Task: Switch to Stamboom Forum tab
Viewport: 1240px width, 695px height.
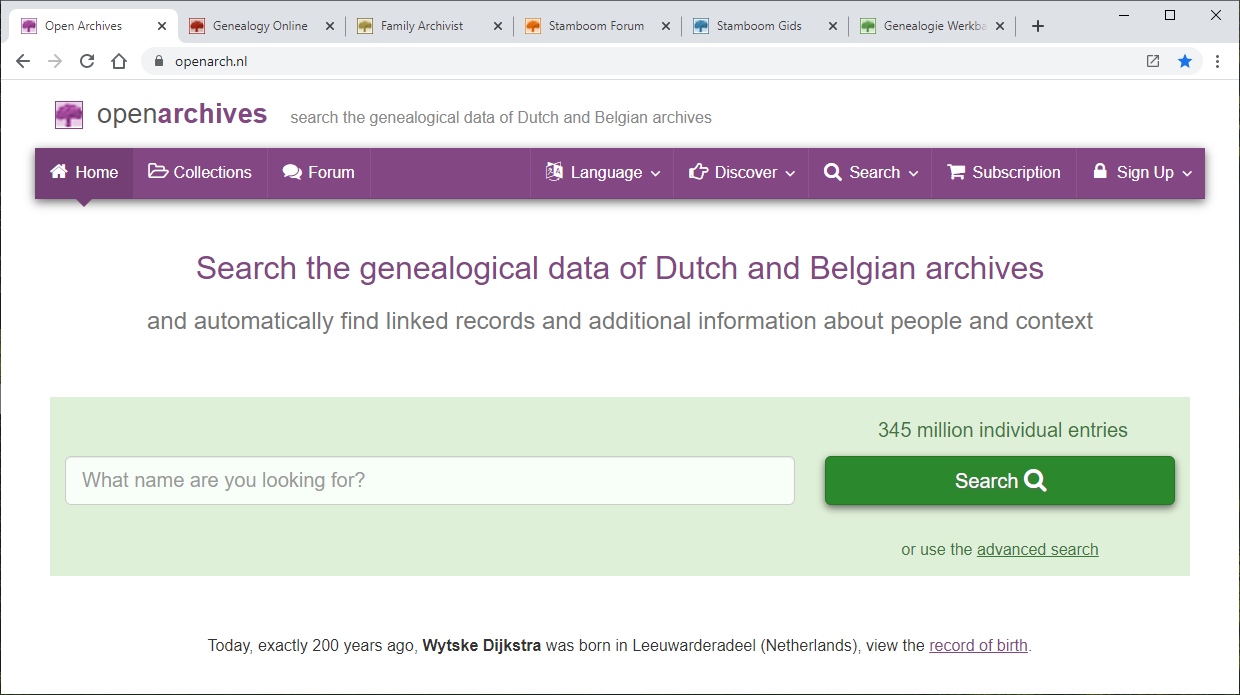Action: pyautogui.click(x=596, y=26)
